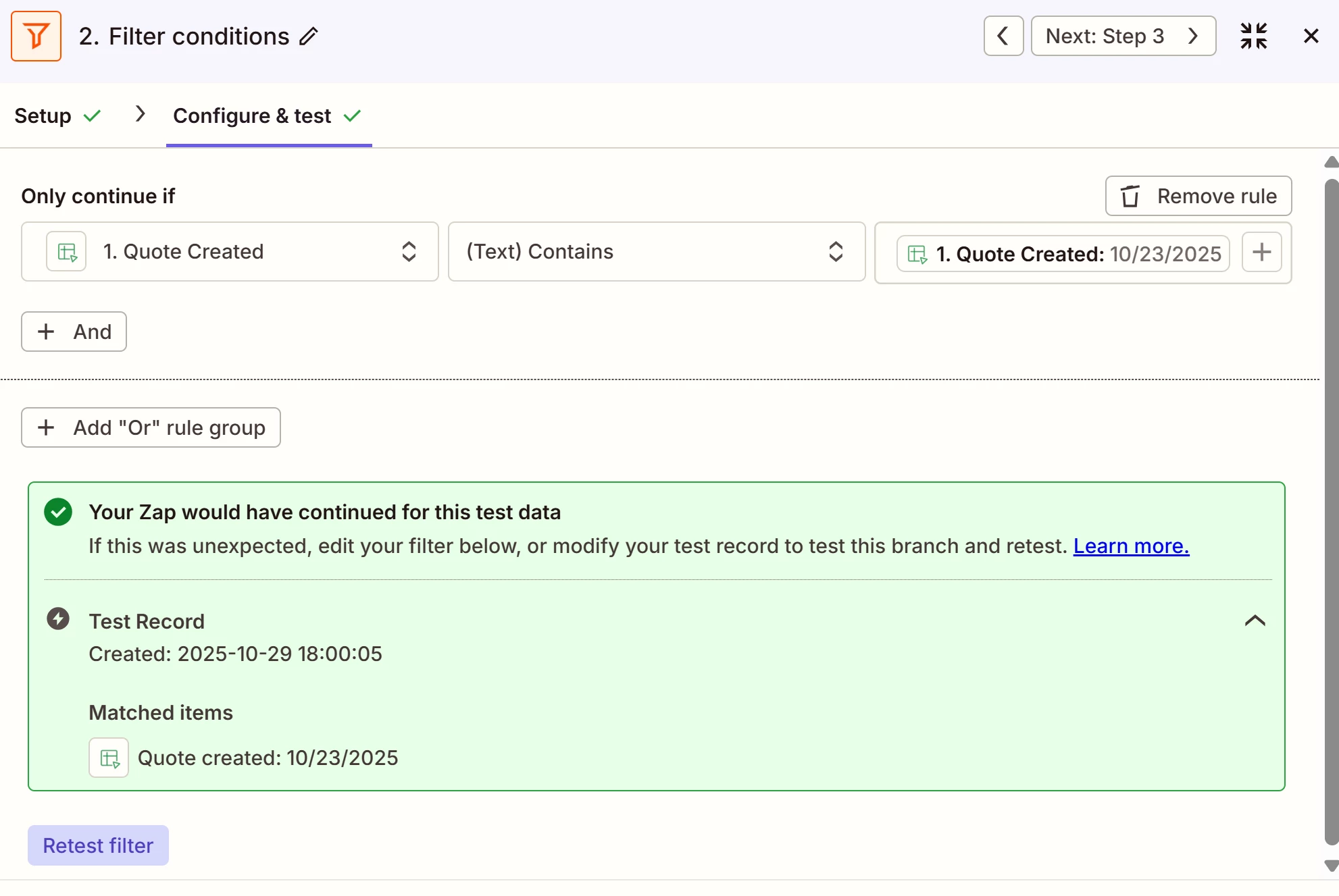This screenshot has height=896, width=1339.
Task: Click the vertical scrollbar thumb
Action: tap(1331, 513)
